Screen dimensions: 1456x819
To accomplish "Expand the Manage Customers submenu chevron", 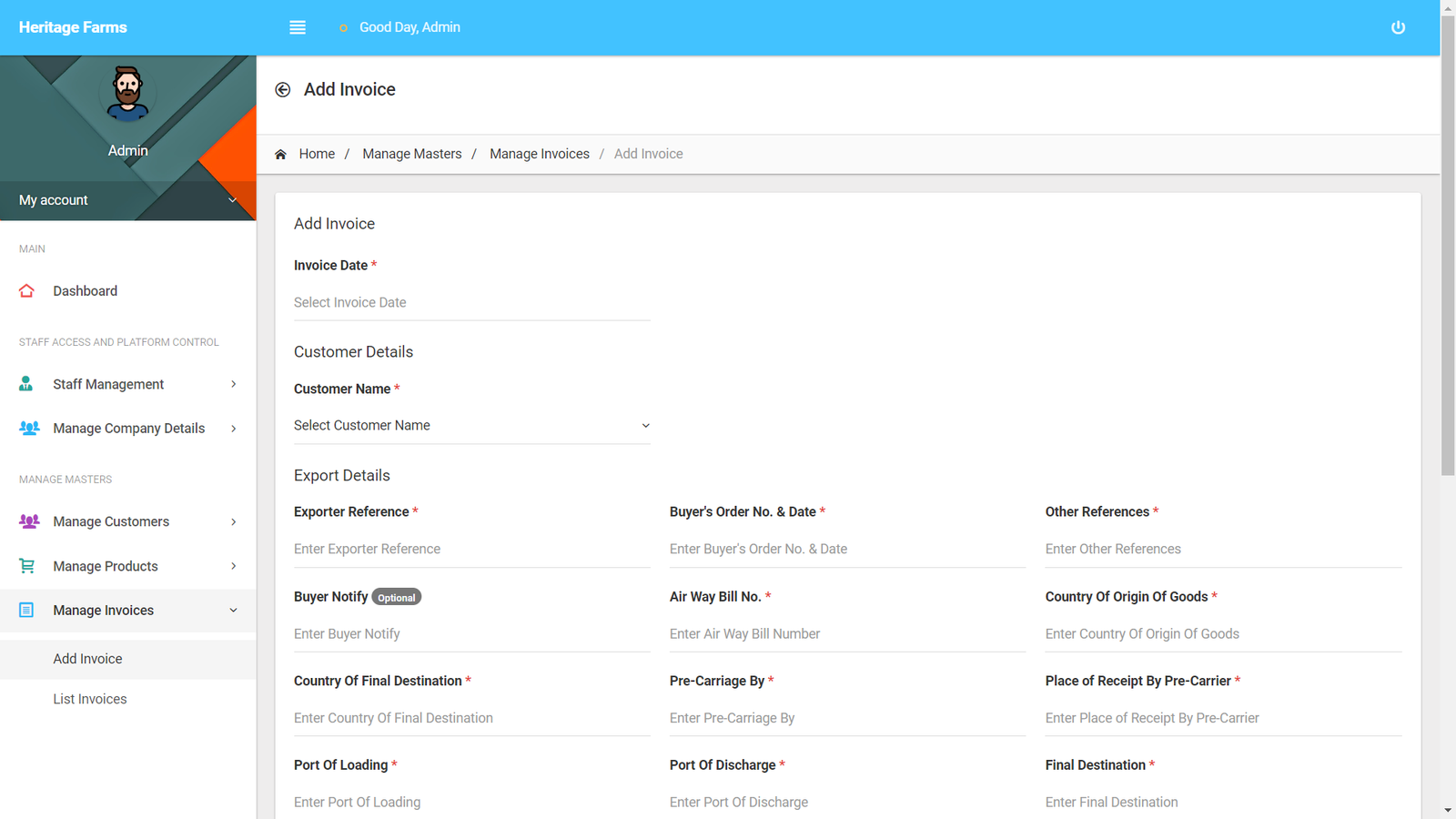I will point(234,521).
